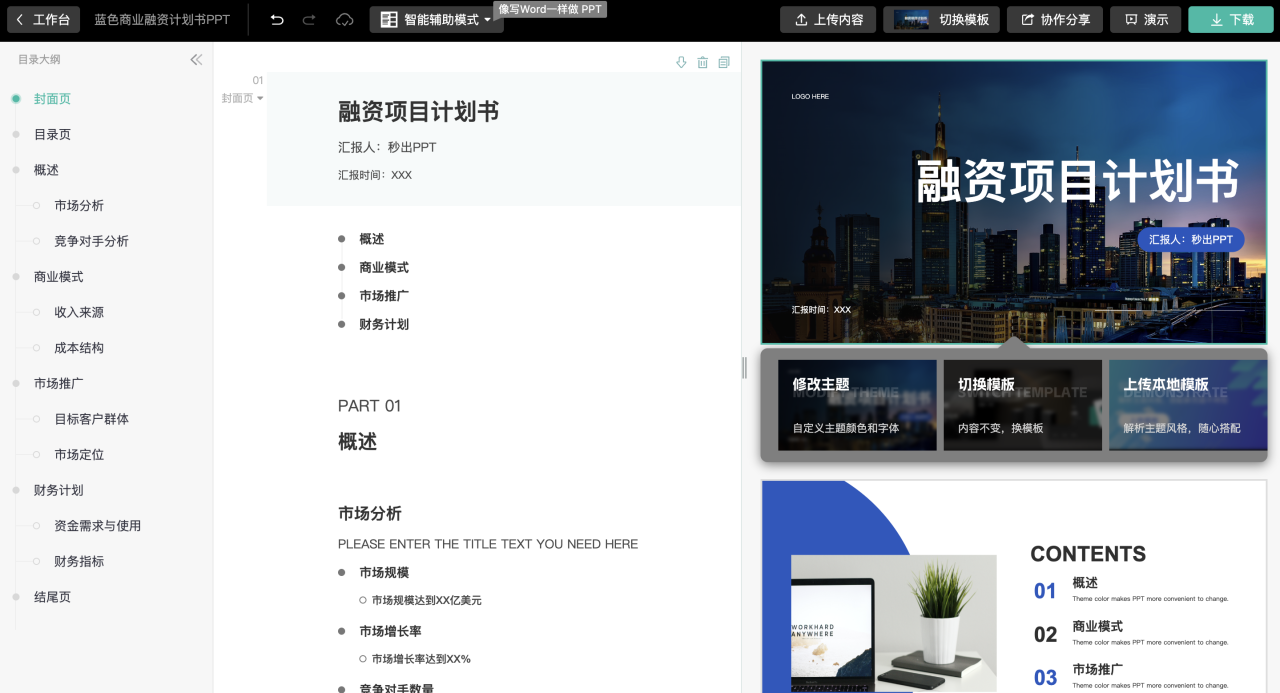Go back to 工作台
1280x693 pixels.
[43, 20]
